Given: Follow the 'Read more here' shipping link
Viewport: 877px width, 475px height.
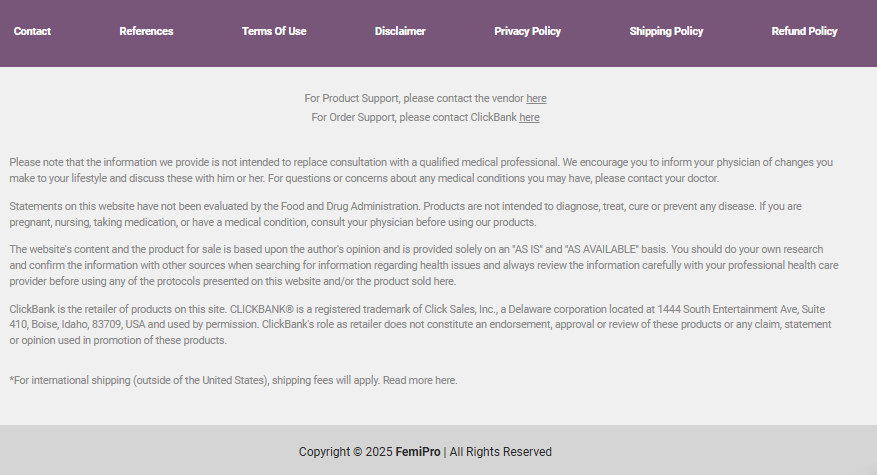Looking at the screenshot, I should (419, 380).
